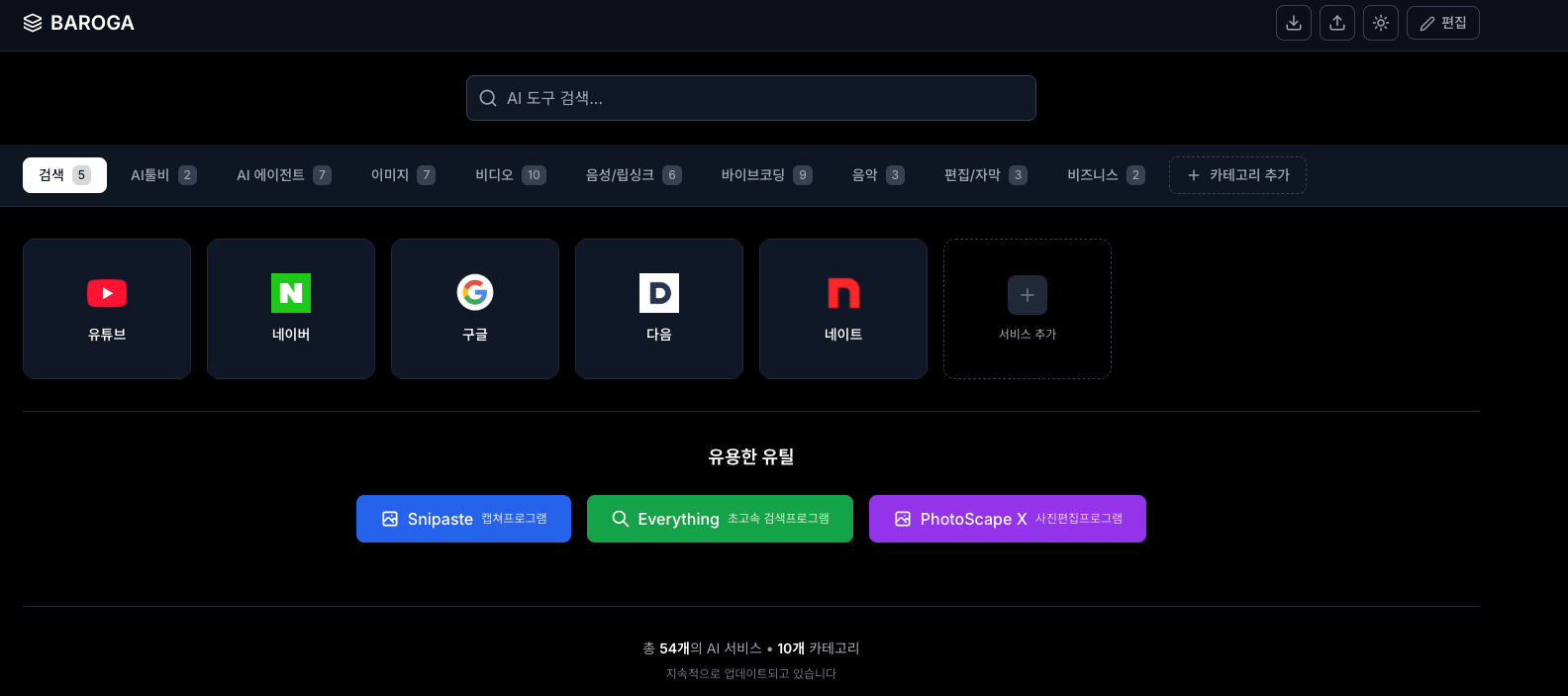The width and height of the screenshot is (1568, 696).
Task: Open the 바이브코딩 tab
Action: [766, 175]
